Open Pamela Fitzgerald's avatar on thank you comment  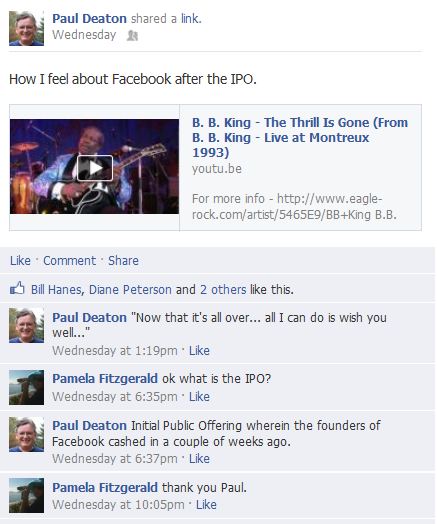point(26,496)
